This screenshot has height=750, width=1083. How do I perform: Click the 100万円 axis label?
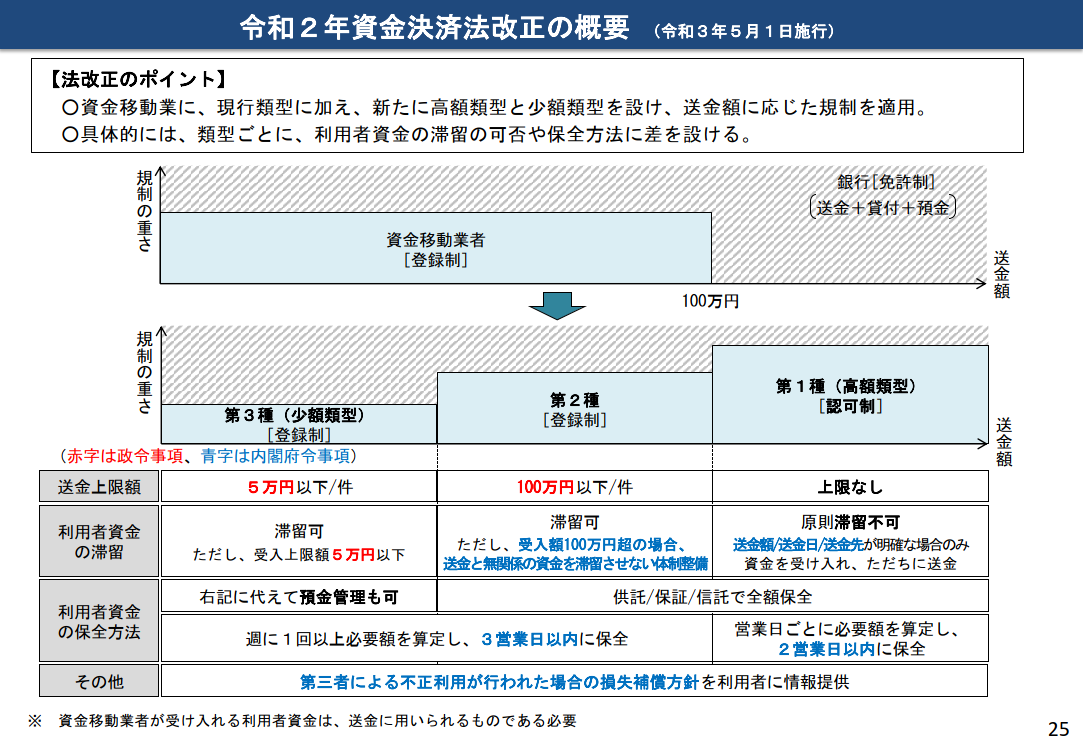pyautogui.click(x=710, y=301)
